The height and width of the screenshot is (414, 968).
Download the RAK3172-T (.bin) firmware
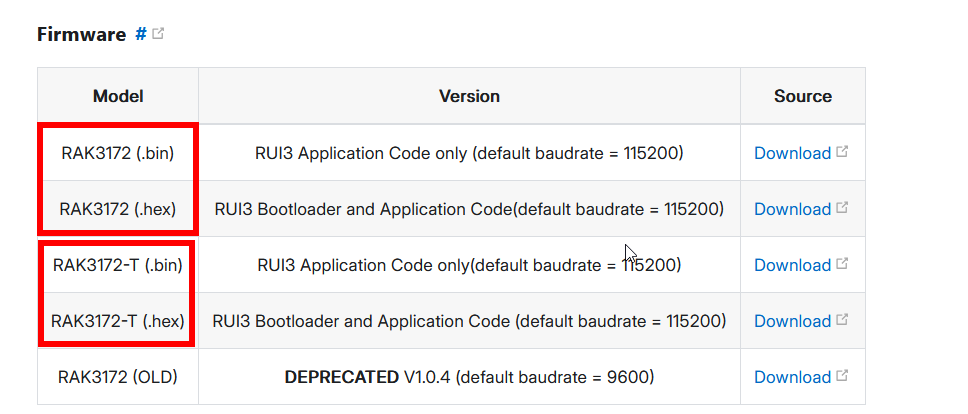tap(792, 265)
